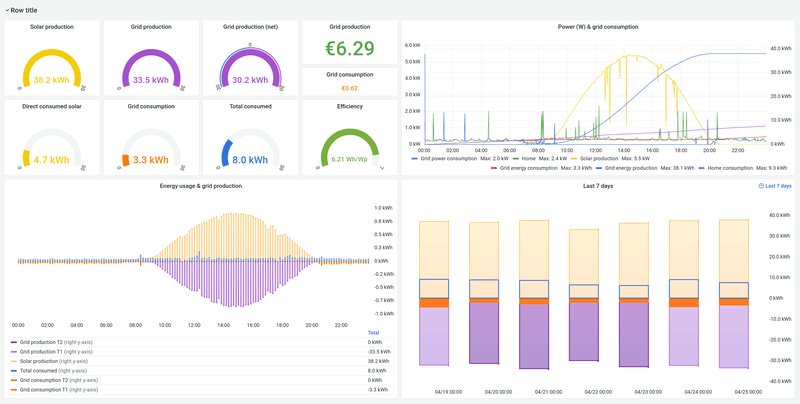Click the 38.2 kWh gauge value
The image size is (800, 404).
click(x=52, y=80)
